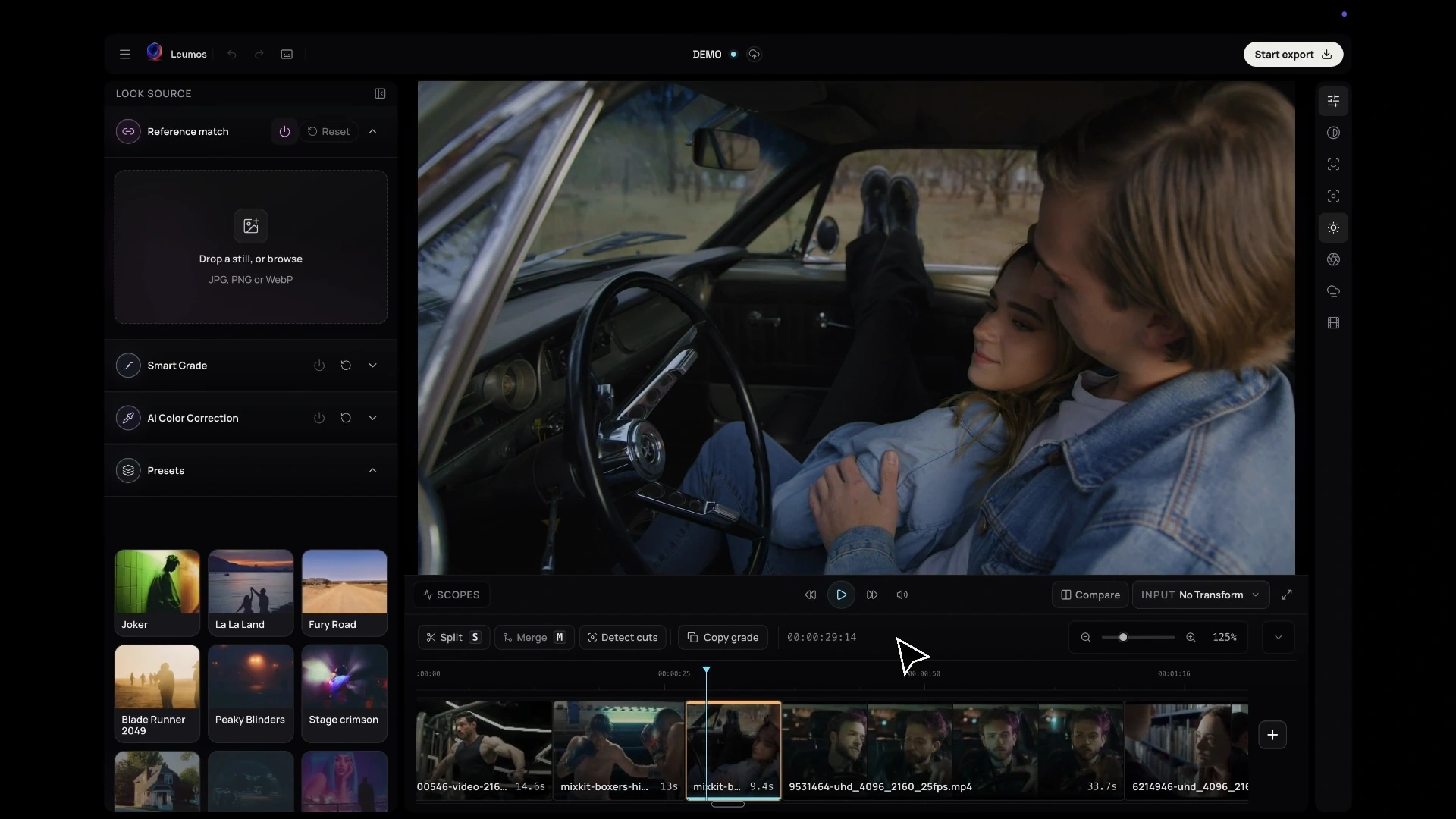Collapse the Reference match section
The width and height of the screenshot is (1456, 819).
[373, 132]
